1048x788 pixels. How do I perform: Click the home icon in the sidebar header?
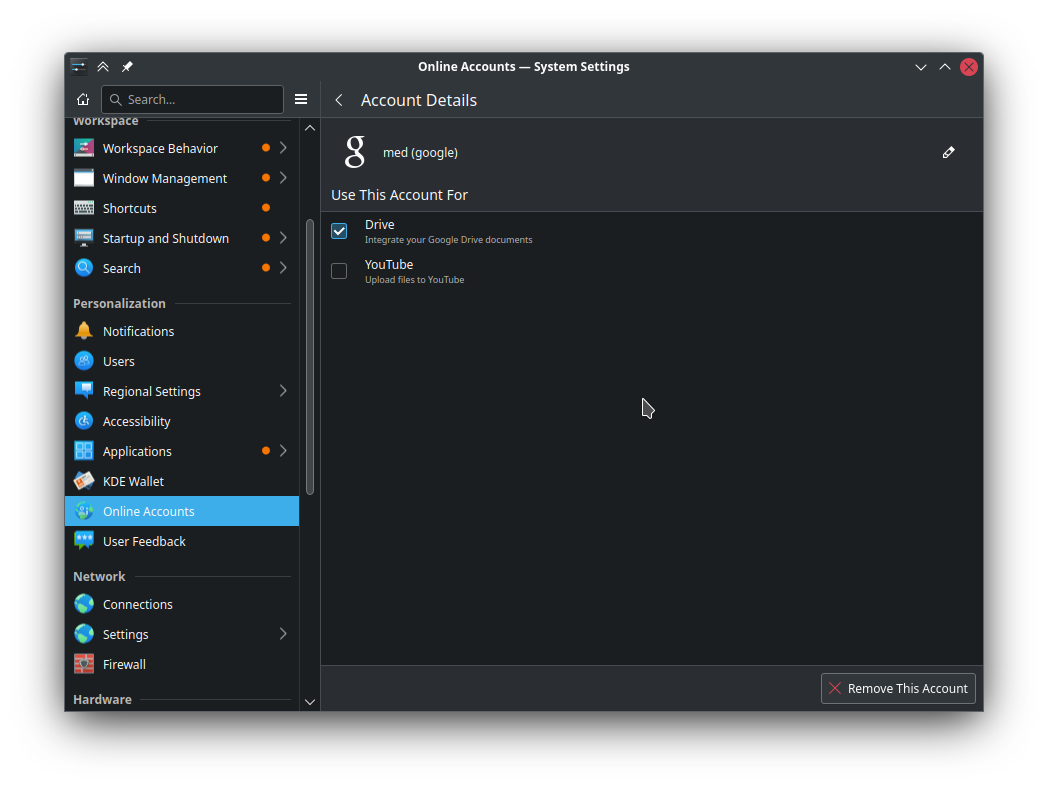coord(83,100)
